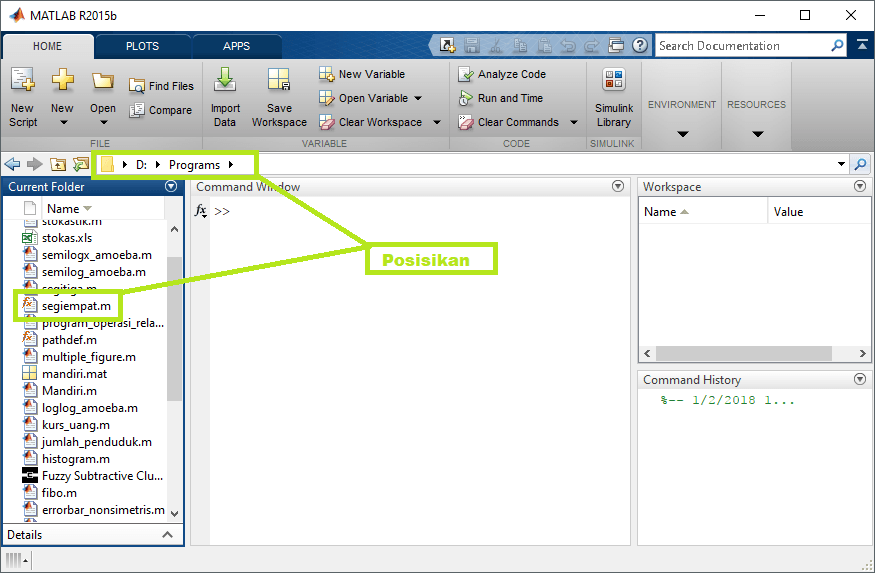Expand the ENVIRONMENT section arrow
The width and height of the screenshot is (875, 573).
click(682, 134)
